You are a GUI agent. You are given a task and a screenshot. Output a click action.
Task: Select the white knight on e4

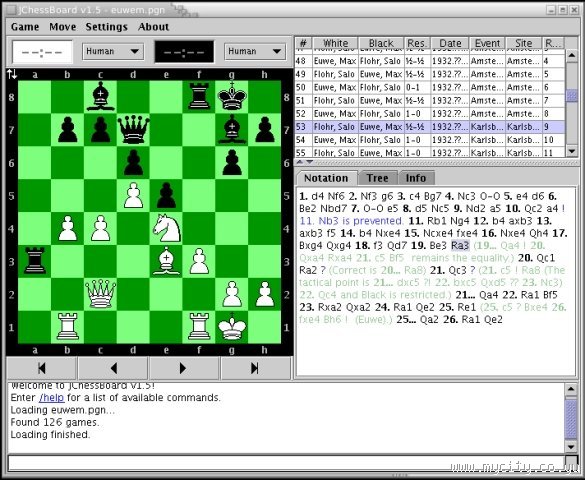[x=166, y=228]
